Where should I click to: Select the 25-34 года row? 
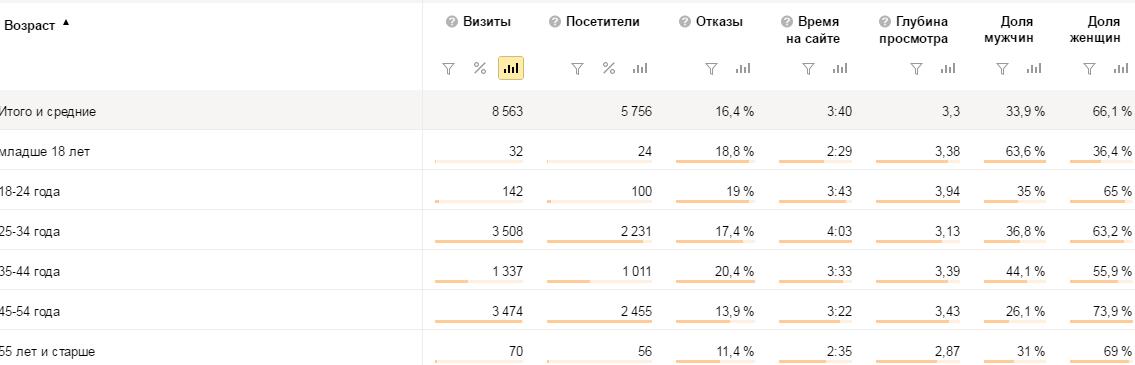pos(568,230)
